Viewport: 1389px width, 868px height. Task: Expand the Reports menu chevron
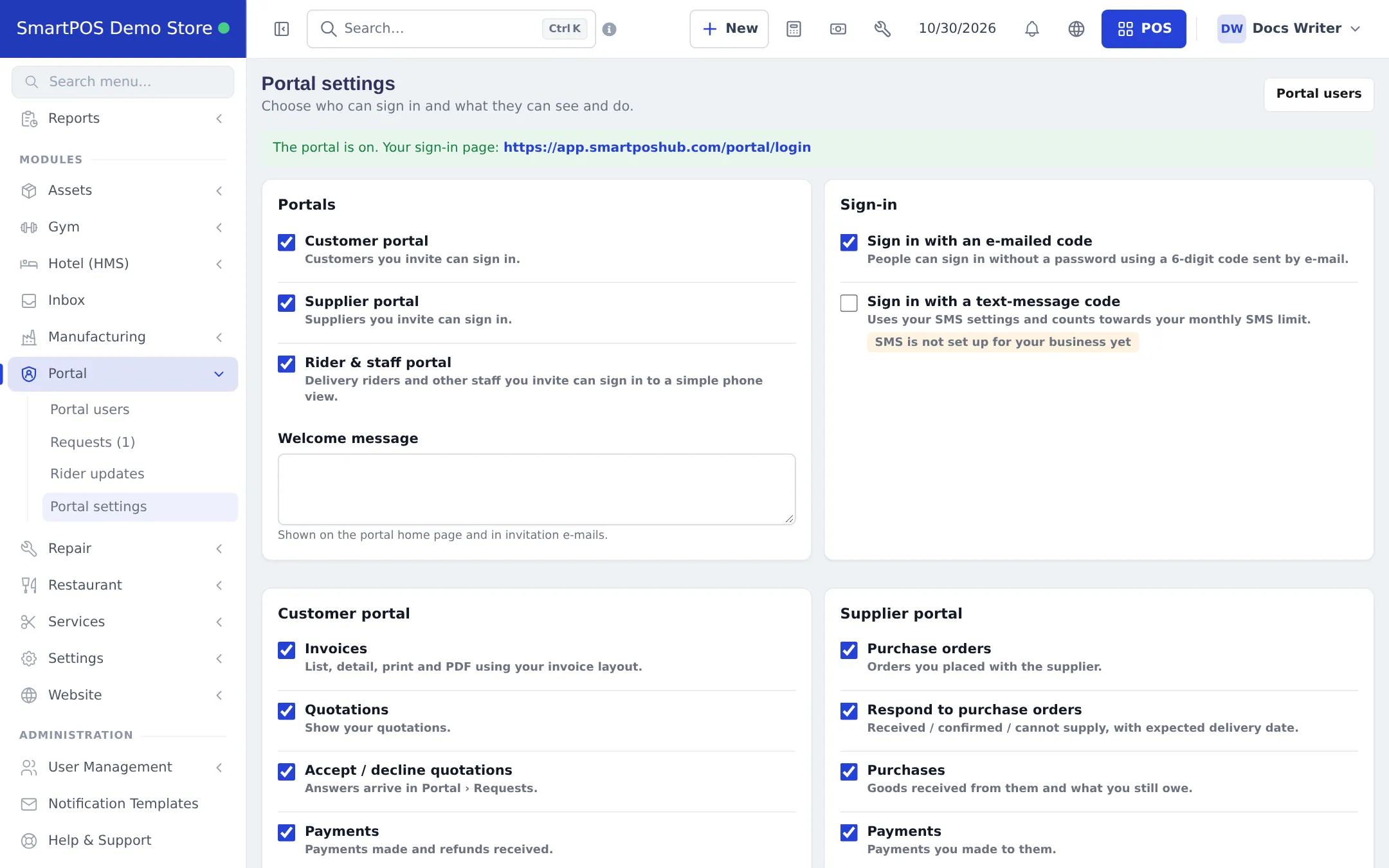219,118
